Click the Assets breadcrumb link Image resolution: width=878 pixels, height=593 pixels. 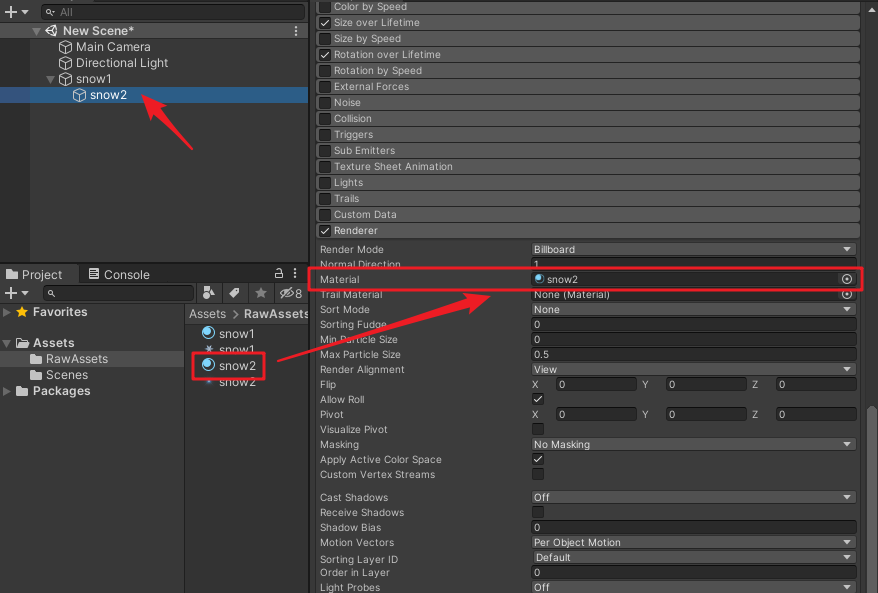click(207, 314)
